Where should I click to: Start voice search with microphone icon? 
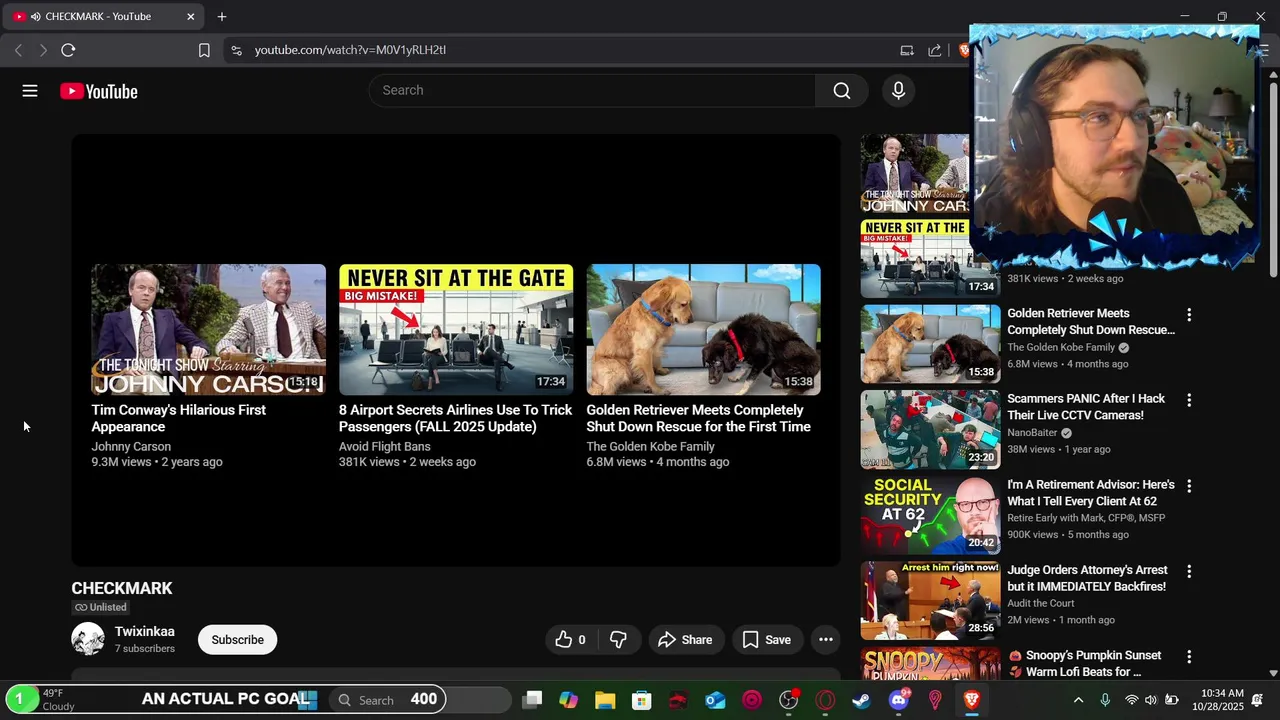pos(898,90)
